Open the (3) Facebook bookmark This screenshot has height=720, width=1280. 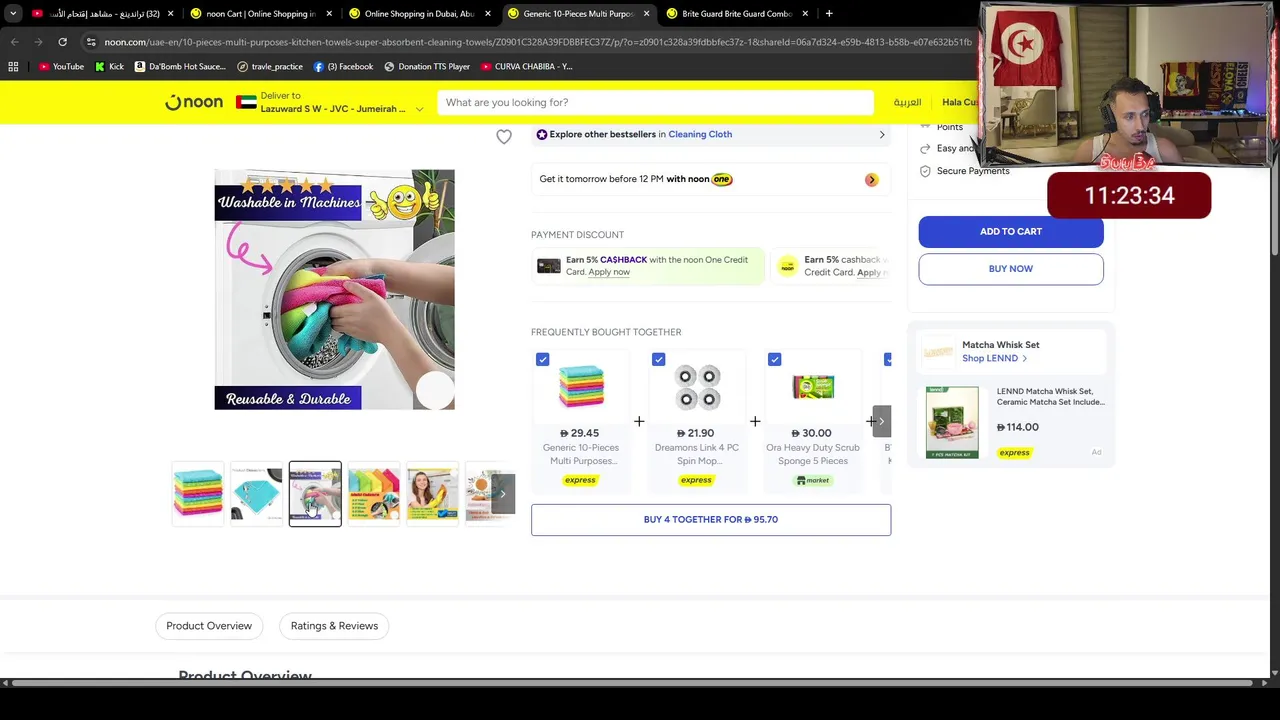click(343, 66)
